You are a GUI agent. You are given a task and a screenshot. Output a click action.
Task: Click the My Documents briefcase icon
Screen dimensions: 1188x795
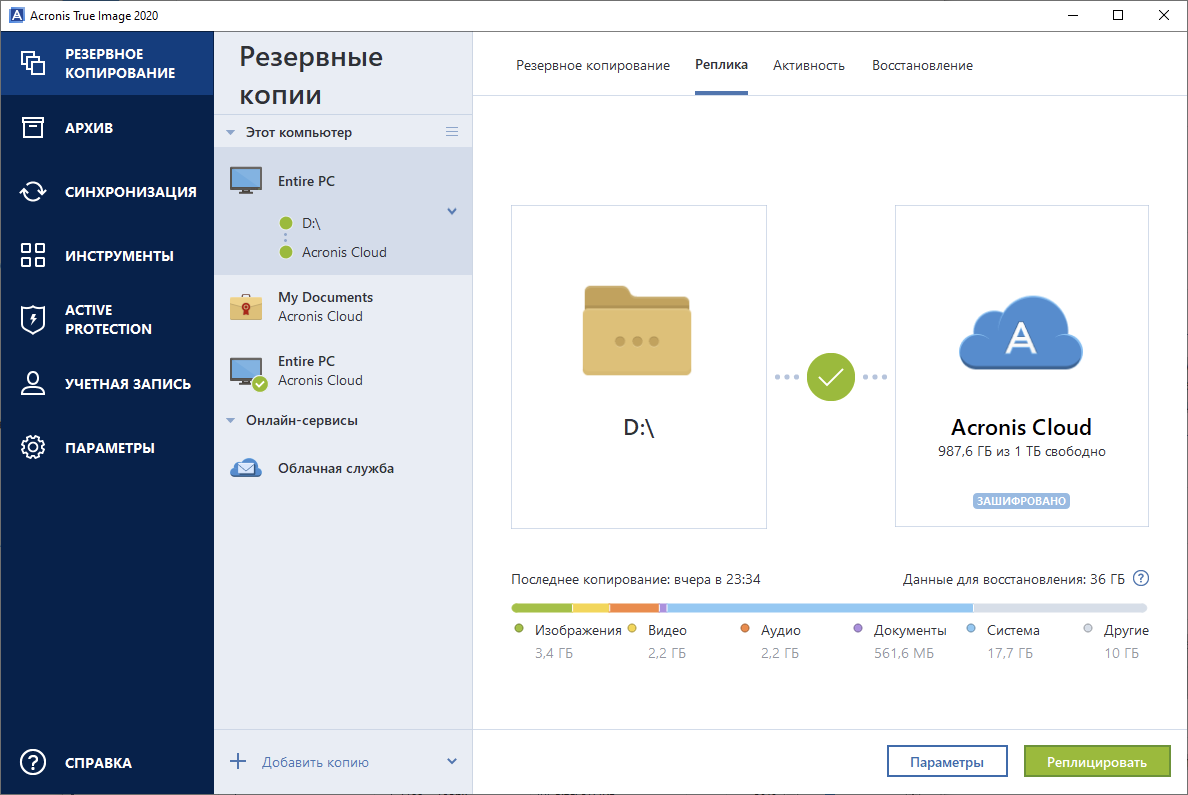tap(245, 306)
